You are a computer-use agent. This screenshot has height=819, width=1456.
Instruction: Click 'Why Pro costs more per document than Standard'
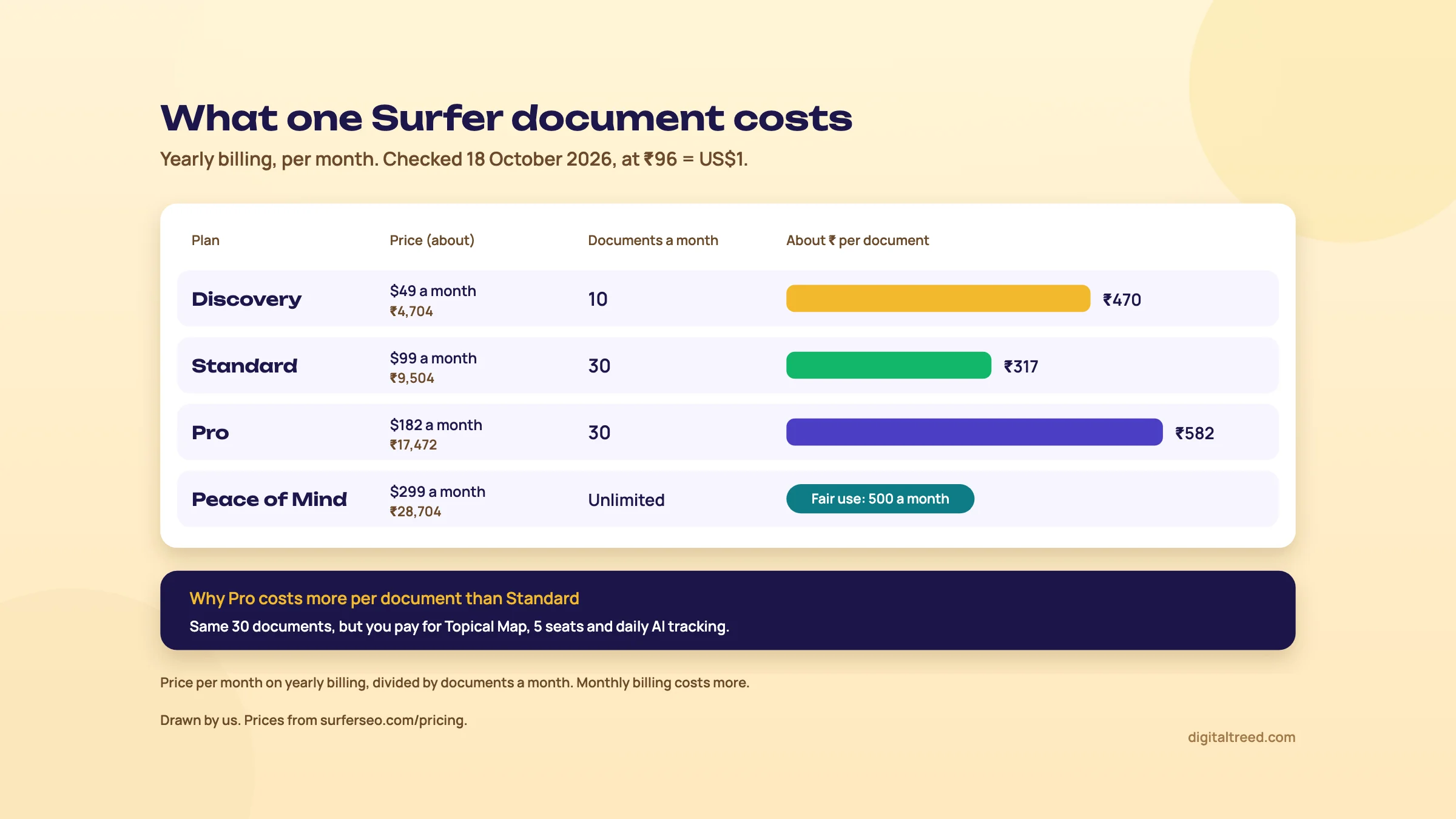[x=384, y=598]
